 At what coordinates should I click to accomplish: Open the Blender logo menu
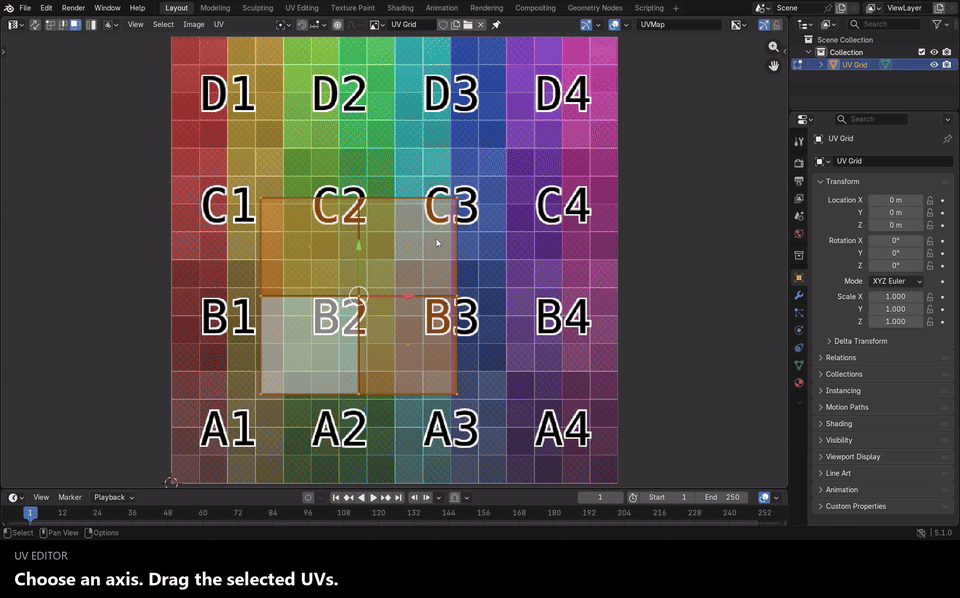click(x=9, y=8)
